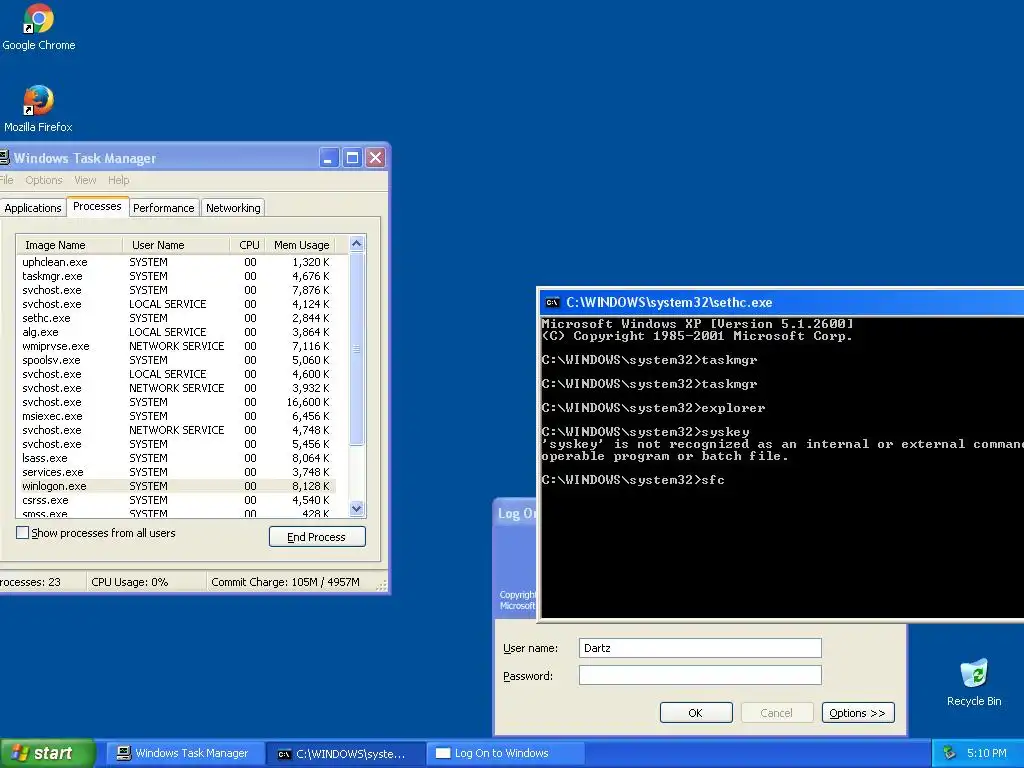Switch to the Performance tab

(x=163, y=208)
